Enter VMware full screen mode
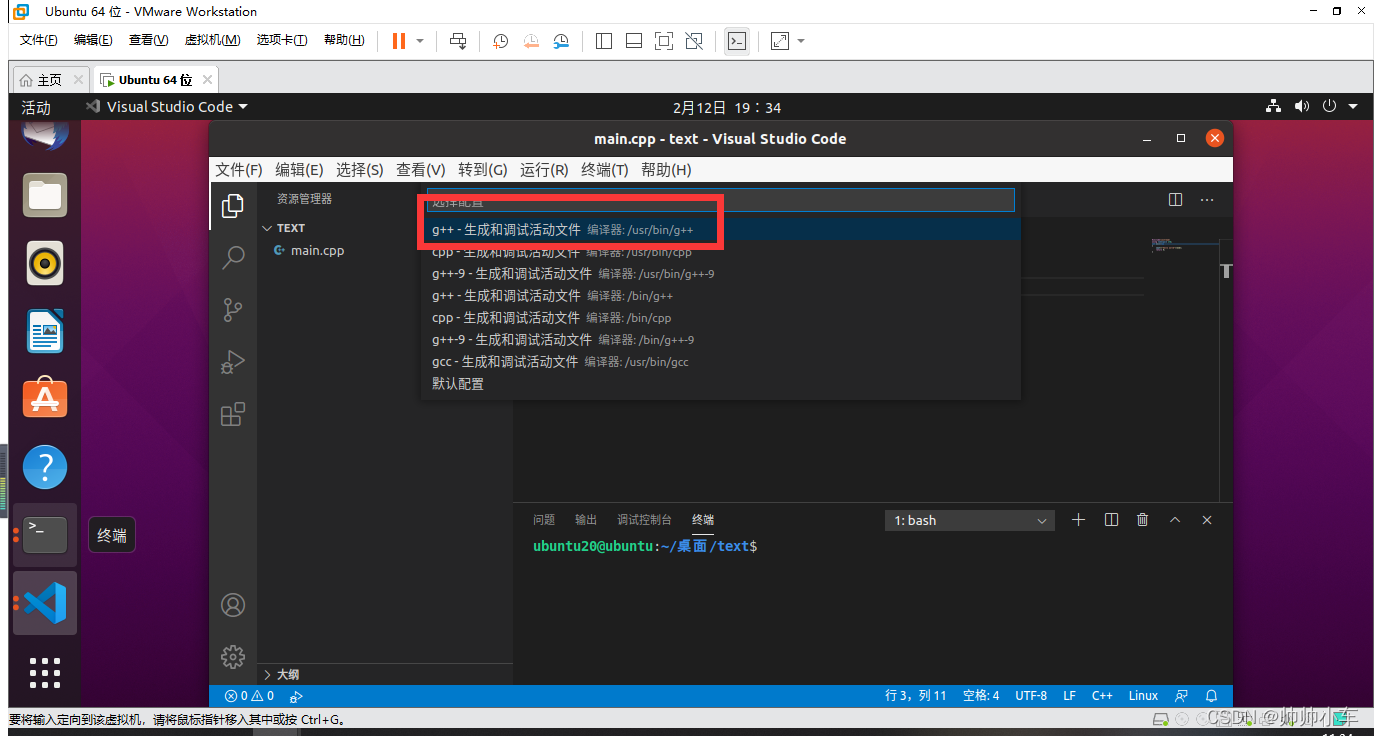Screen dimensions: 1374x736 [x=664, y=41]
